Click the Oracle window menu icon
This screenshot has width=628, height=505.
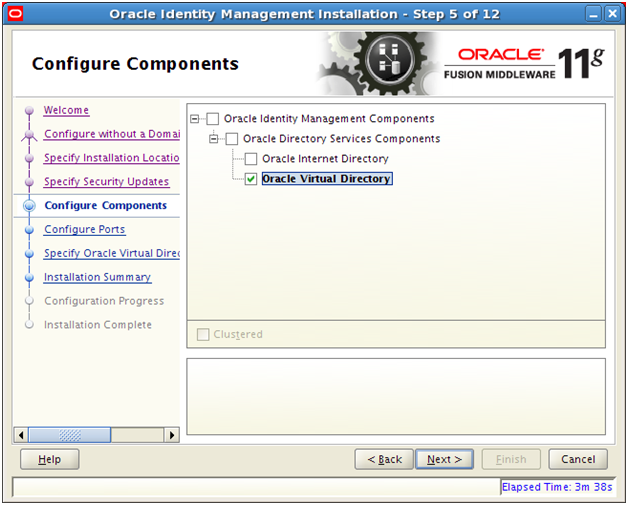click(15, 14)
